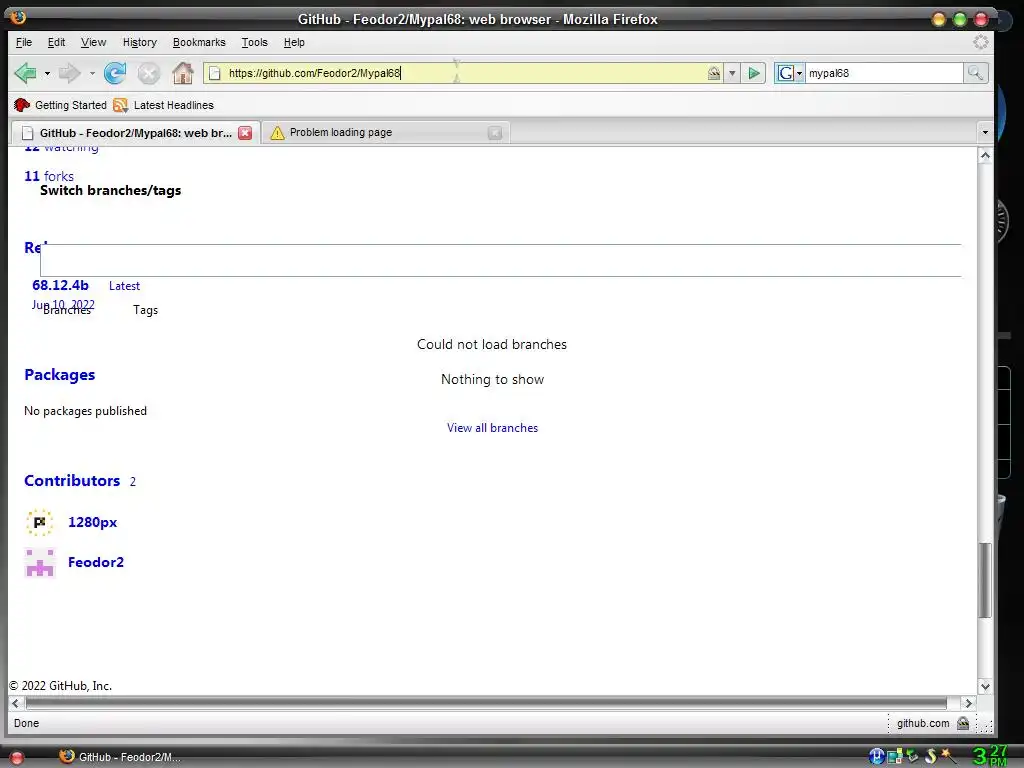This screenshot has width=1024, height=768.
Task: Open the Help menu
Action: 294,42
